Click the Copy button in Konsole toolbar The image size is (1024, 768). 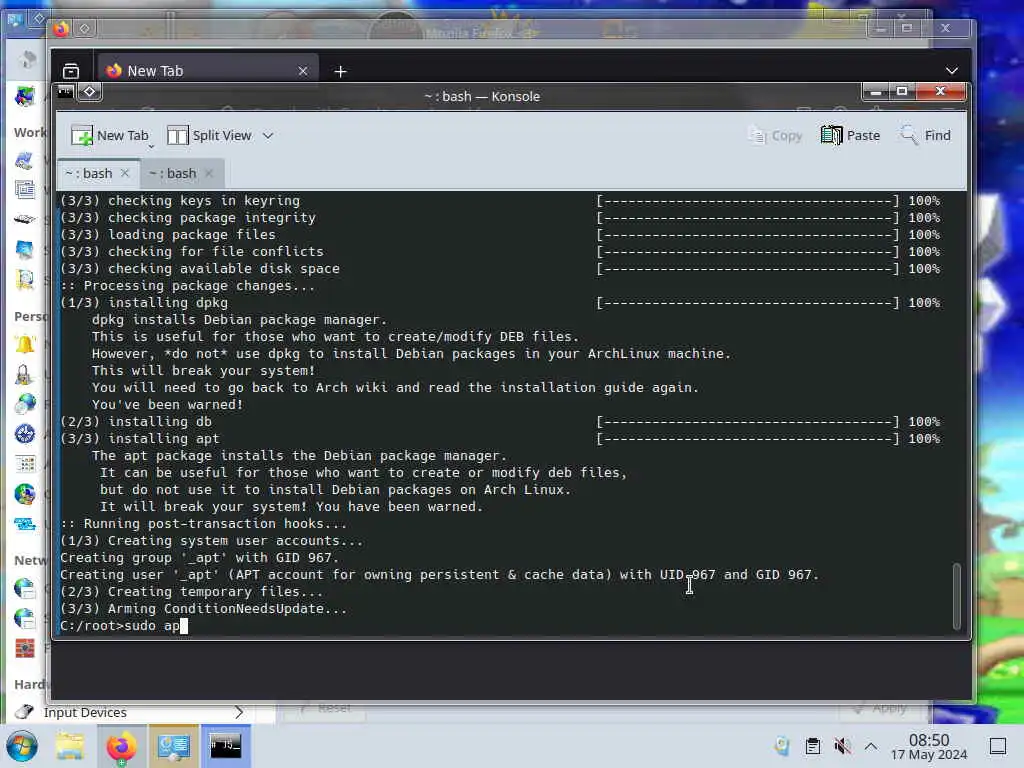tap(775, 135)
